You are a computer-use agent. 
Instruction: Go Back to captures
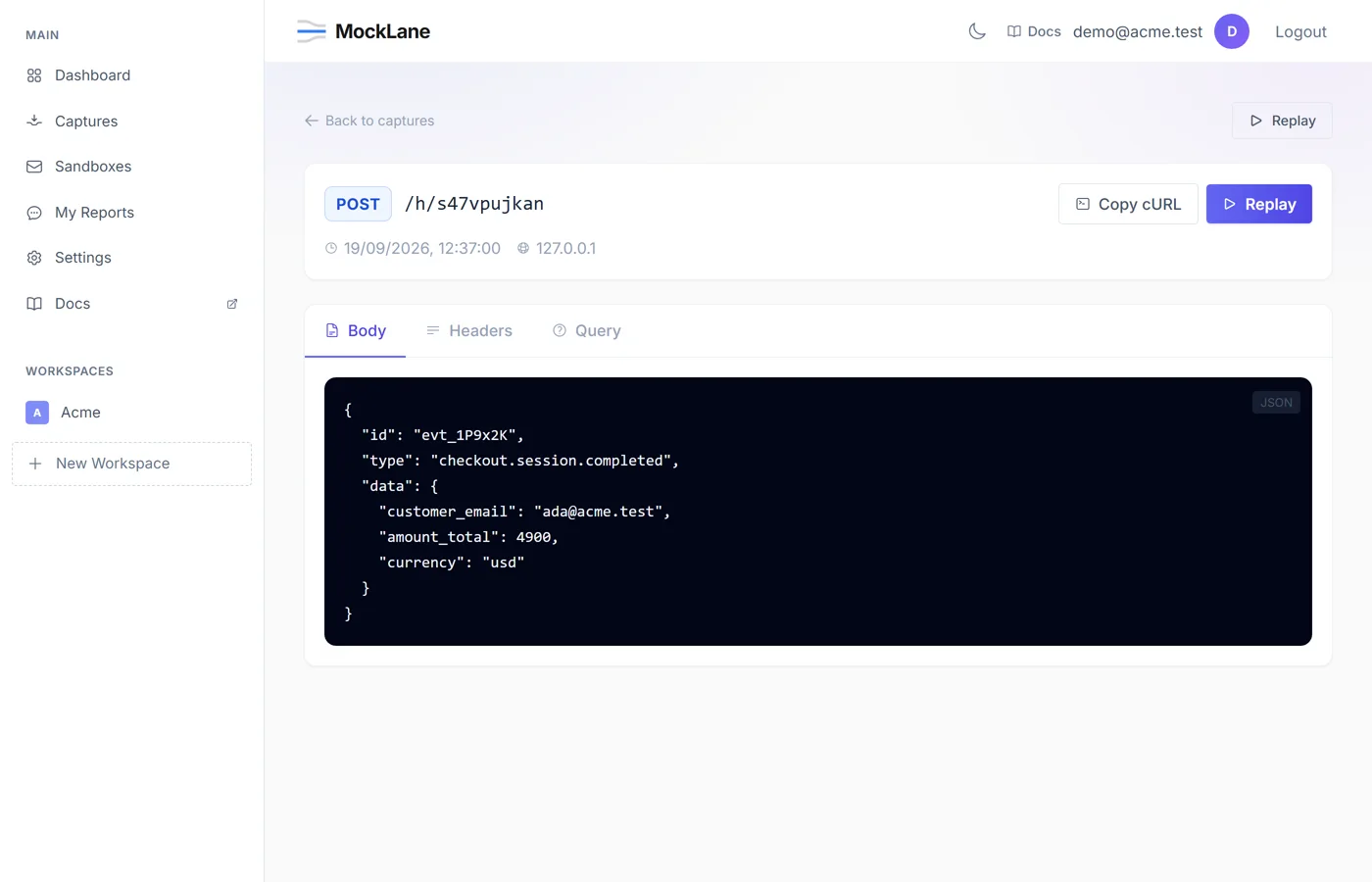point(369,121)
